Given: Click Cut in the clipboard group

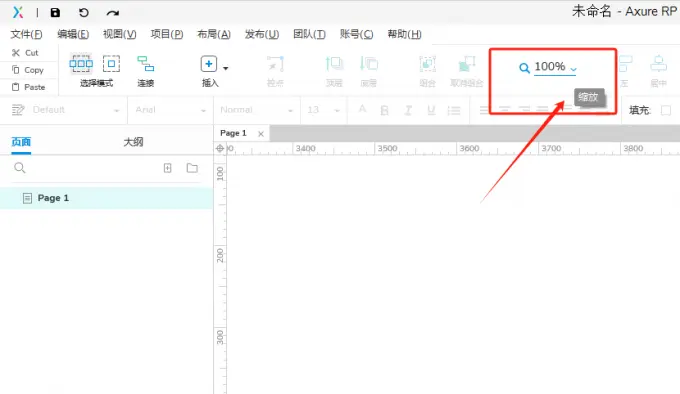Looking at the screenshot, I should pyautogui.click(x=25, y=53).
